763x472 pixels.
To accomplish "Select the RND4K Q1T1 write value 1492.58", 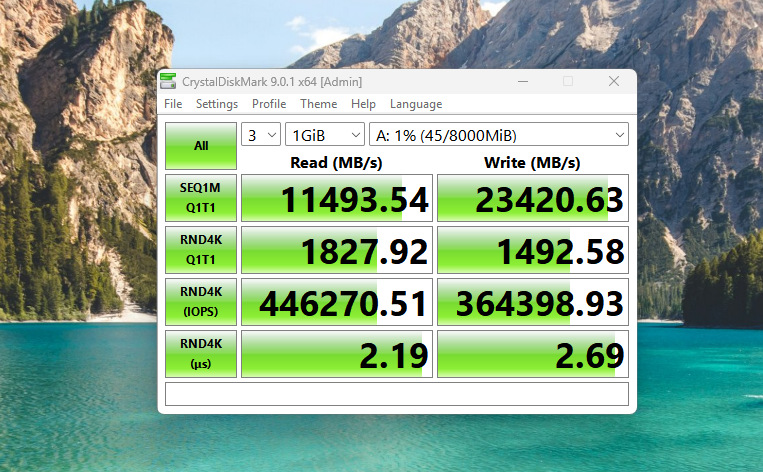I will (x=533, y=250).
